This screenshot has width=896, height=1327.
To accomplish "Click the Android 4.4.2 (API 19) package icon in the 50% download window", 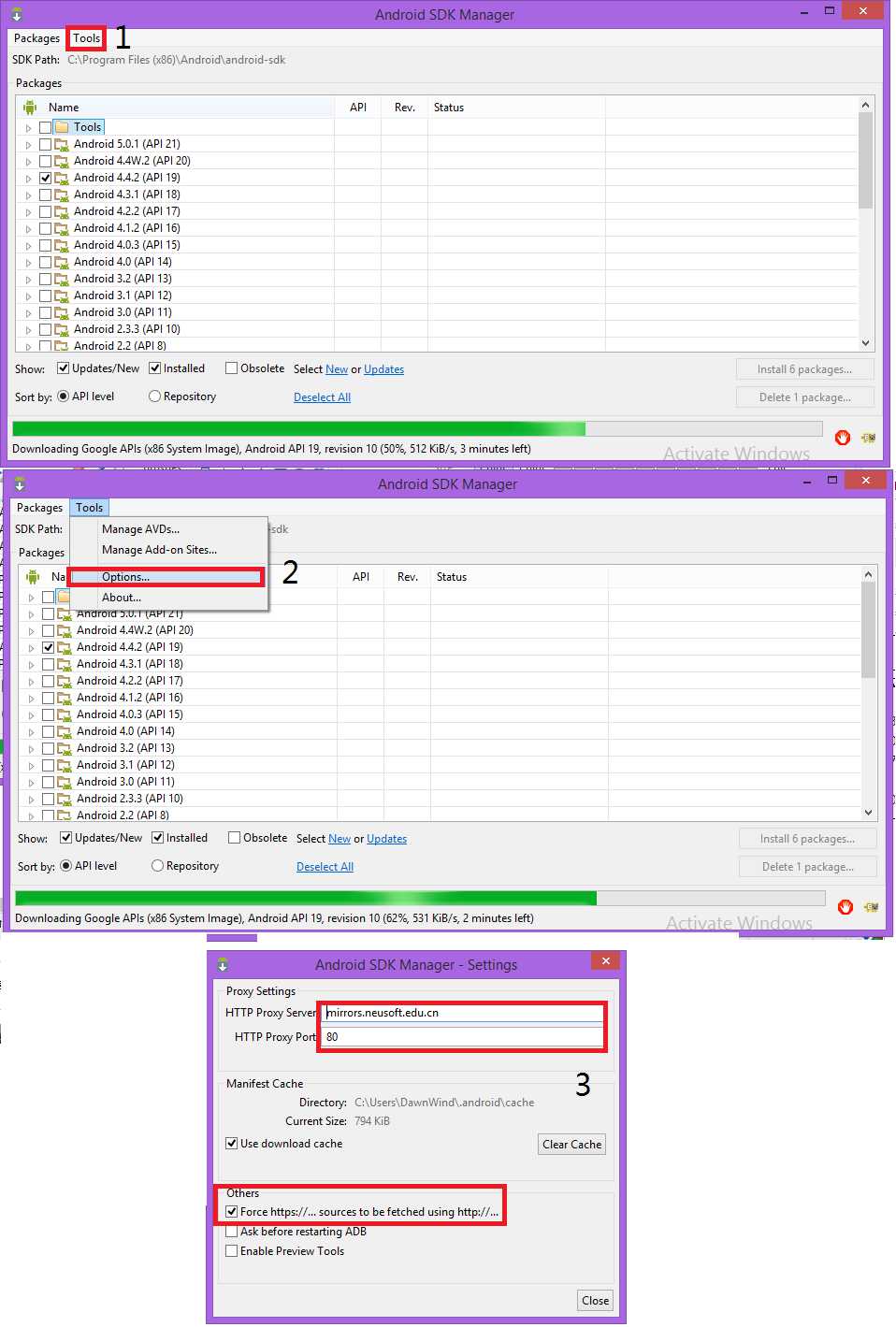I will click(x=63, y=178).
